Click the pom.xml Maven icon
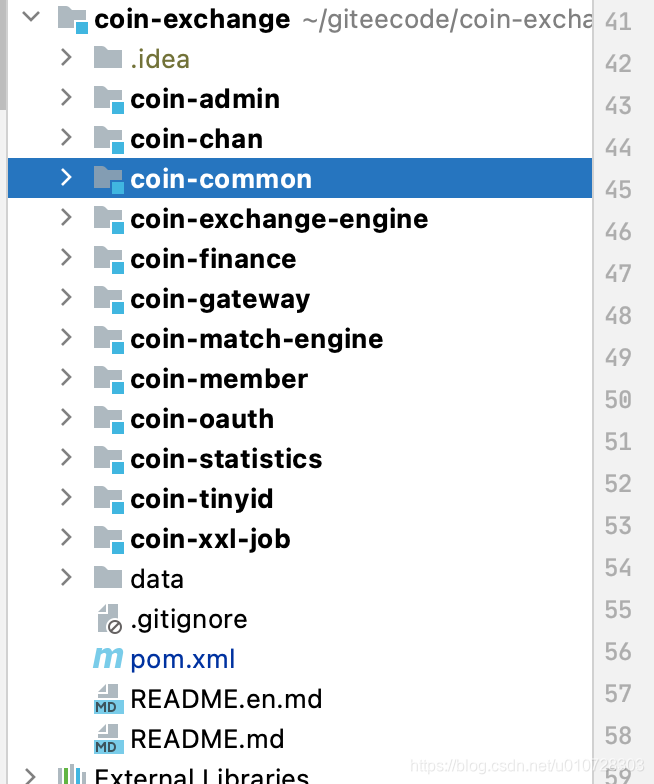Image resolution: width=654 pixels, height=784 pixels. (108, 658)
